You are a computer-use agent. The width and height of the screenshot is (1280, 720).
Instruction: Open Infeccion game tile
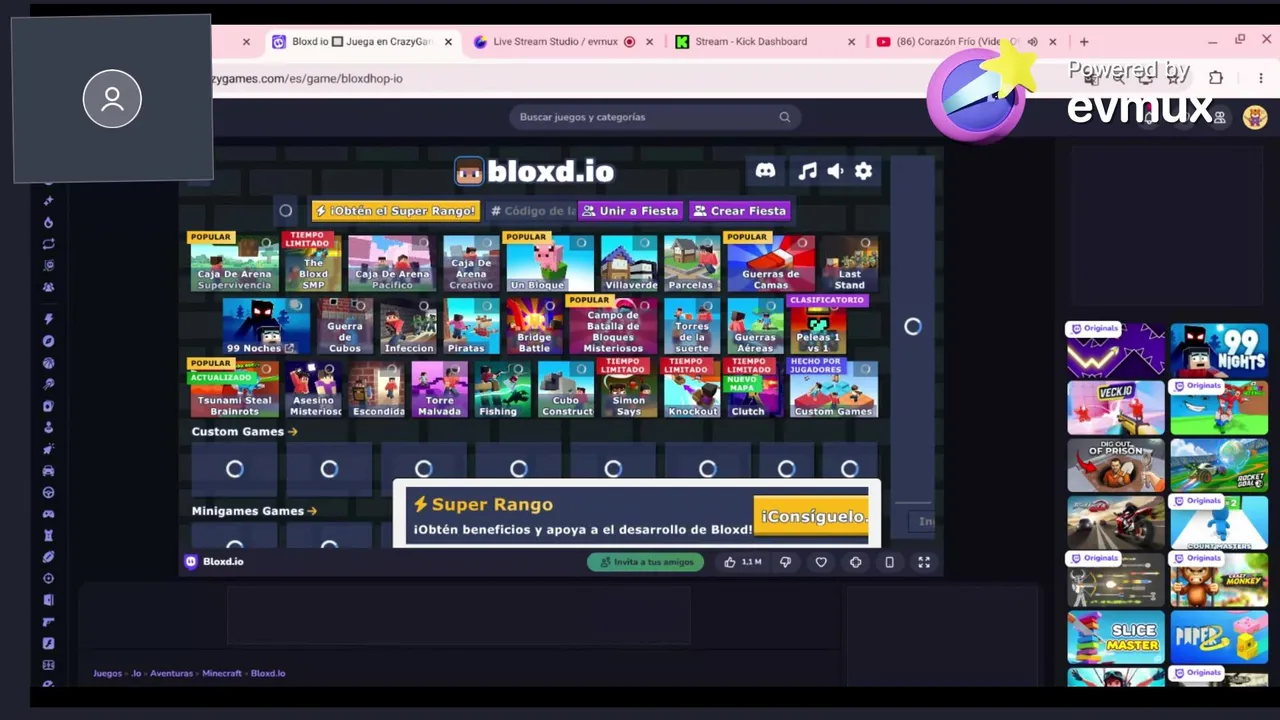[x=409, y=326]
